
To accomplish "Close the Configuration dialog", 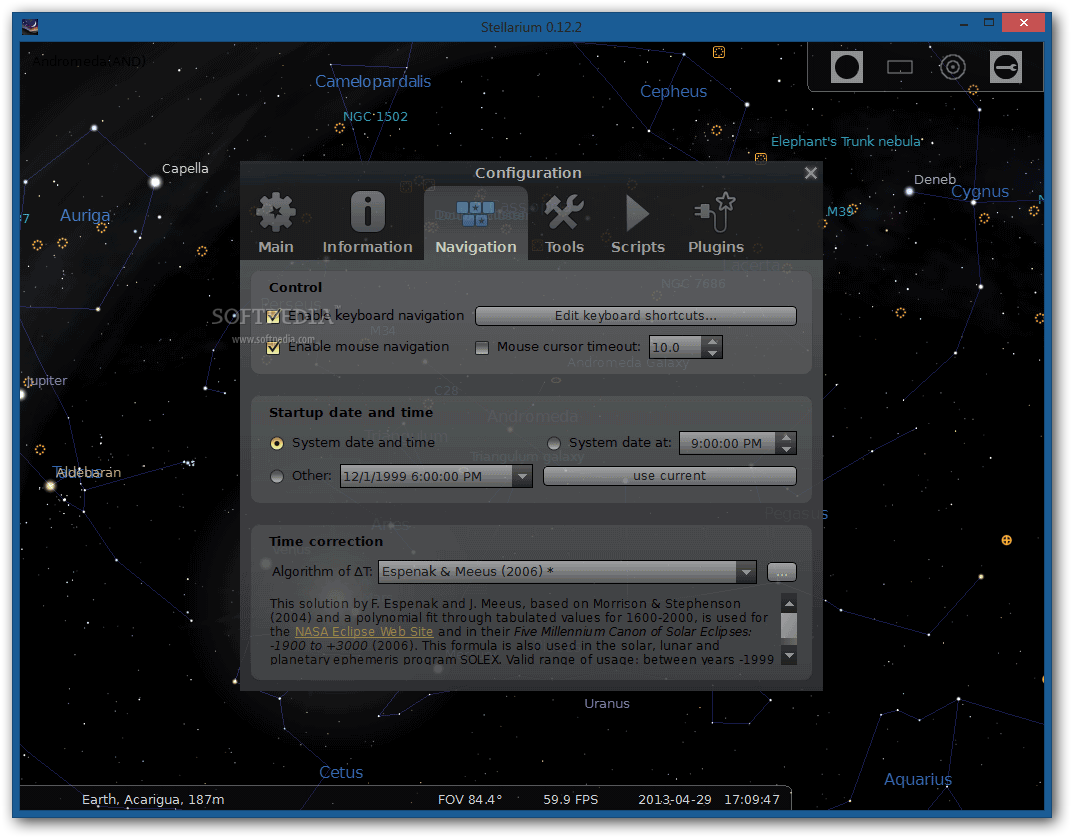I will (x=811, y=173).
